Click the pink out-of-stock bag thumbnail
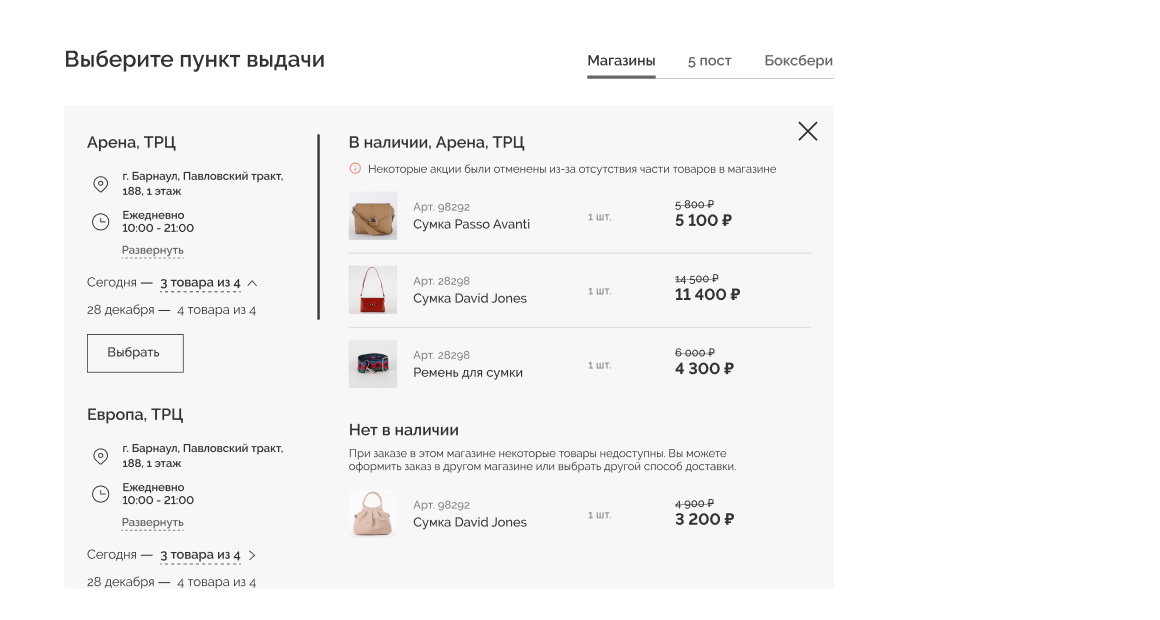This screenshot has height=620, width=1160. [x=373, y=514]
